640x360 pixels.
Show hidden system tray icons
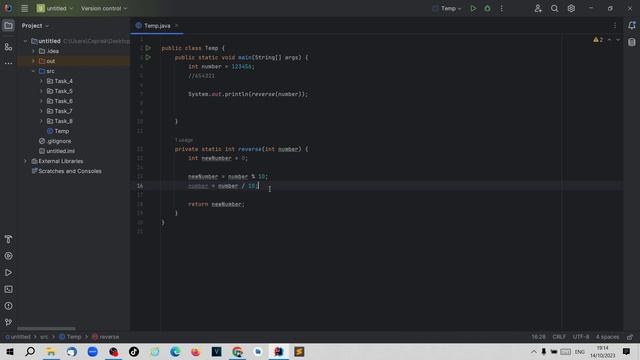pos(533,352)
